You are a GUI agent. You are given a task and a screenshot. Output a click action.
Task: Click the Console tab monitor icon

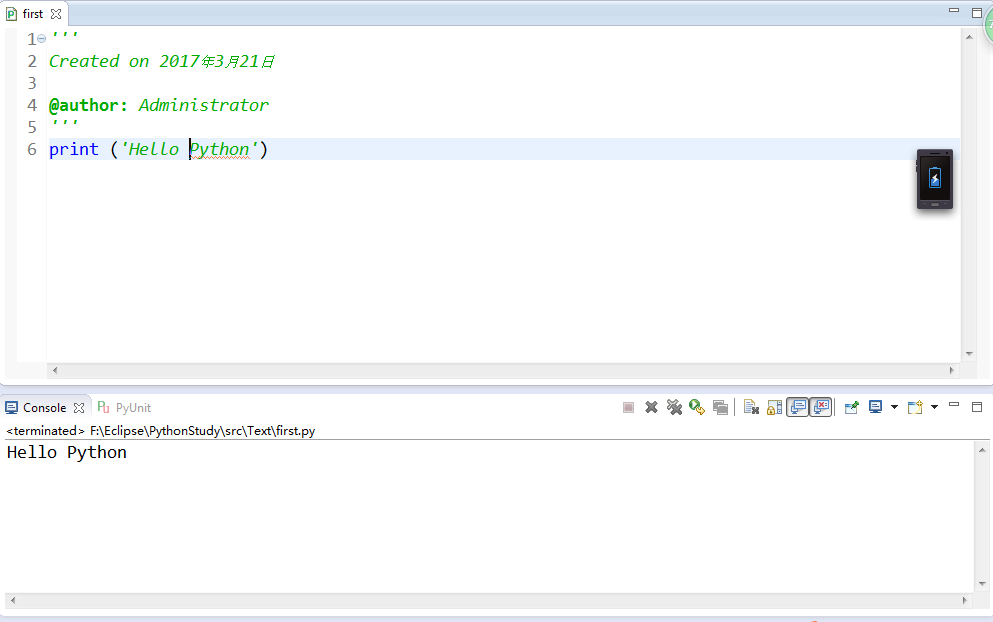(11, 408)
